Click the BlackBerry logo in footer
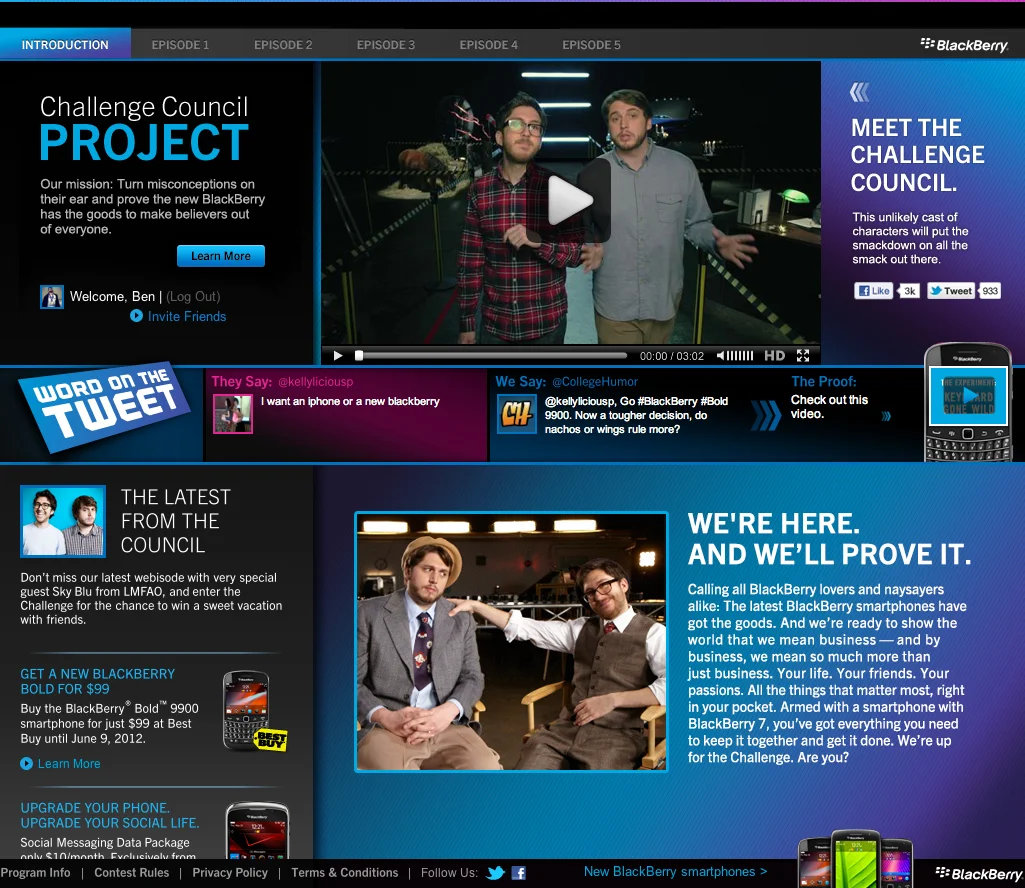 click(979, 874)
